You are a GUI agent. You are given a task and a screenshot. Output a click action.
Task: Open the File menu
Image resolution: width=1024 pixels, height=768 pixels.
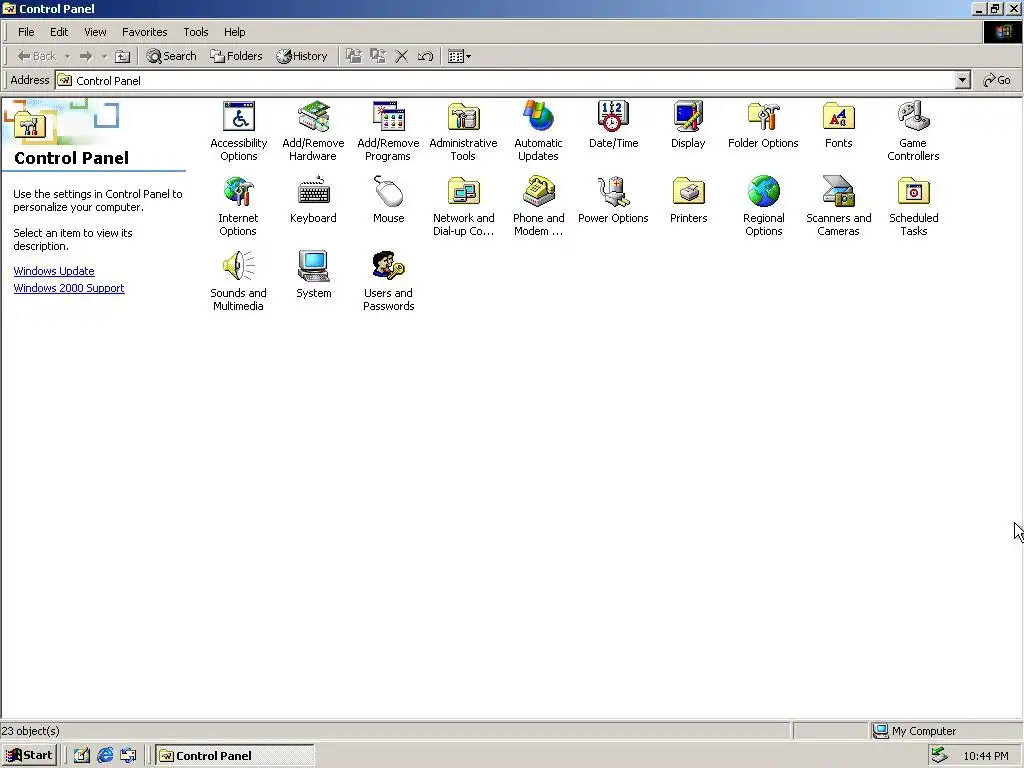[26, 32]
